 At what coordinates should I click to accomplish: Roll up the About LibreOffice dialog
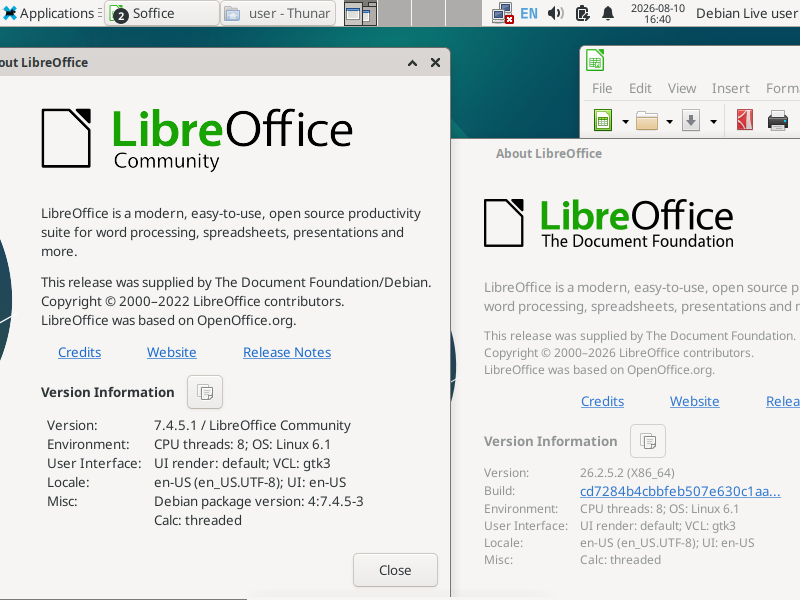[412, 63]
